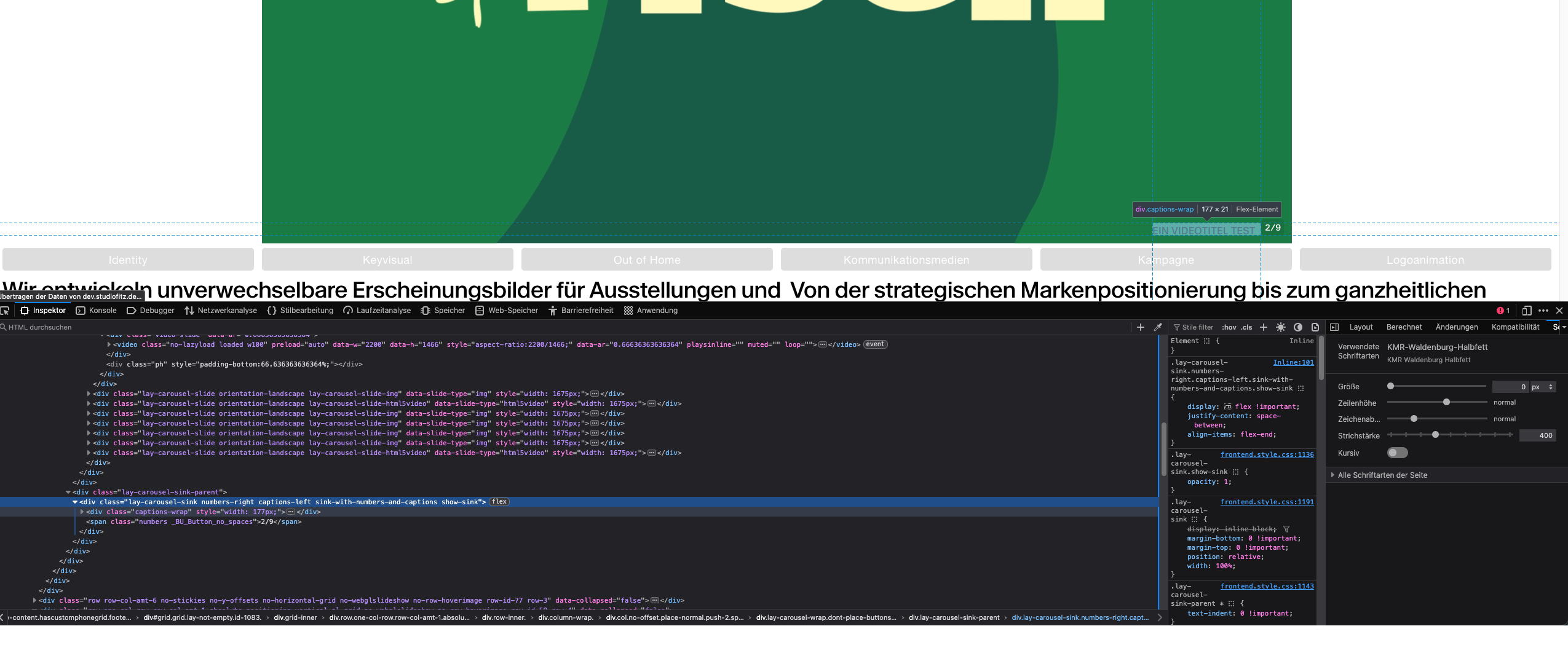Click the Strichstärke slider handle

click(1435, 435)
